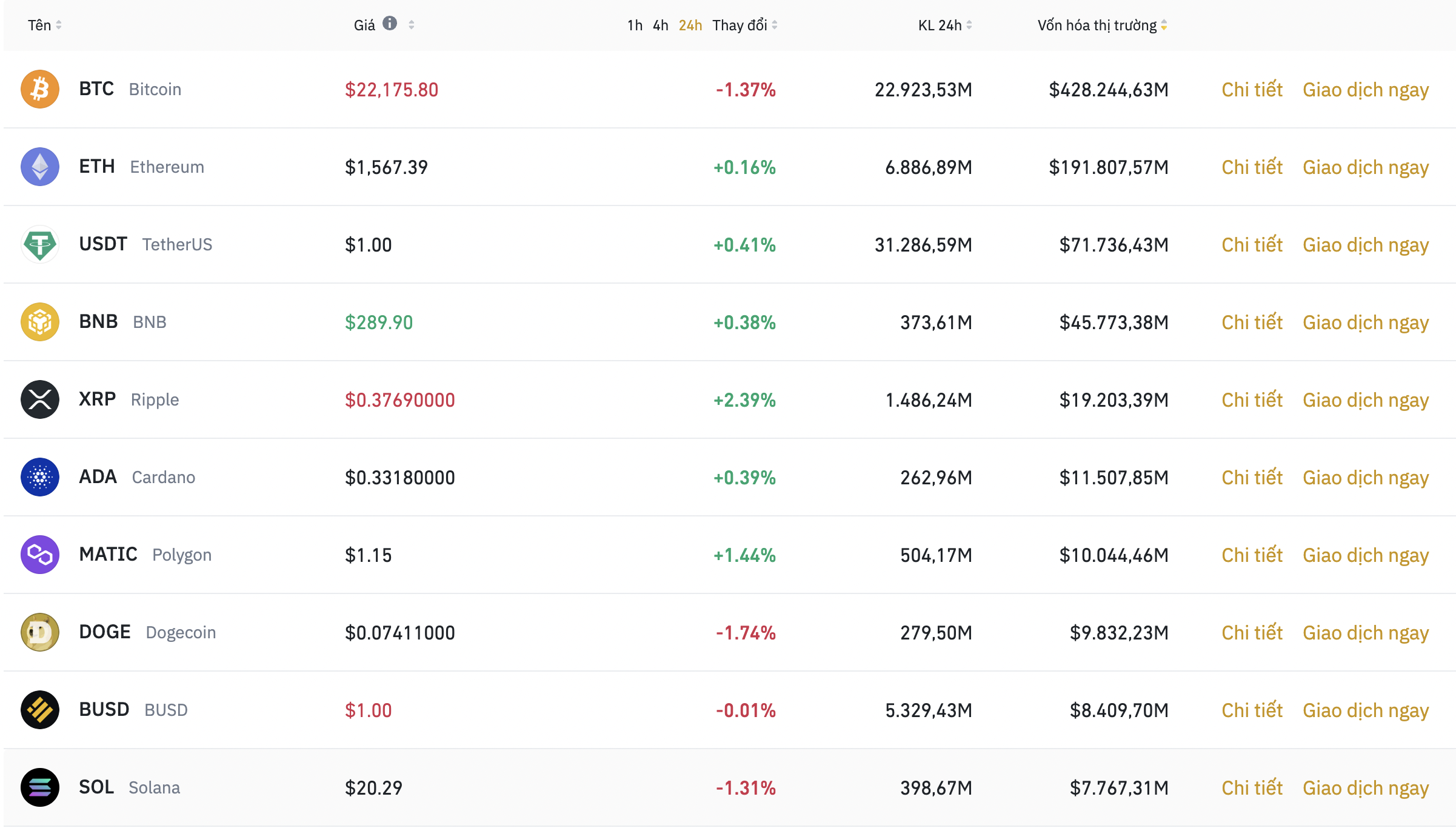The image size is (1456, 828).
Task: Click the info icon next to Giá
Action: pyautogui.click(x=390, y=24)
